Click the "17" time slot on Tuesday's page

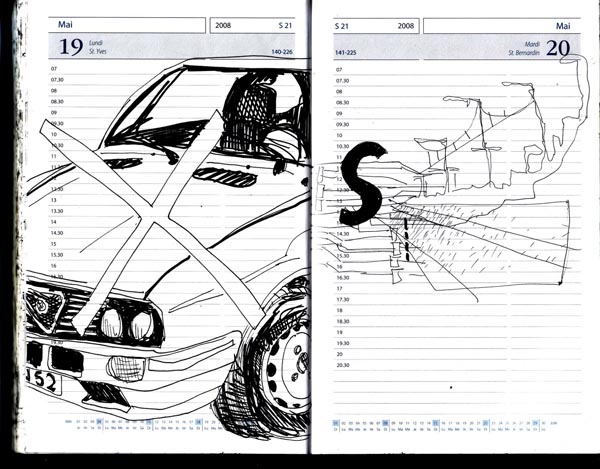[x=339, y=288]
